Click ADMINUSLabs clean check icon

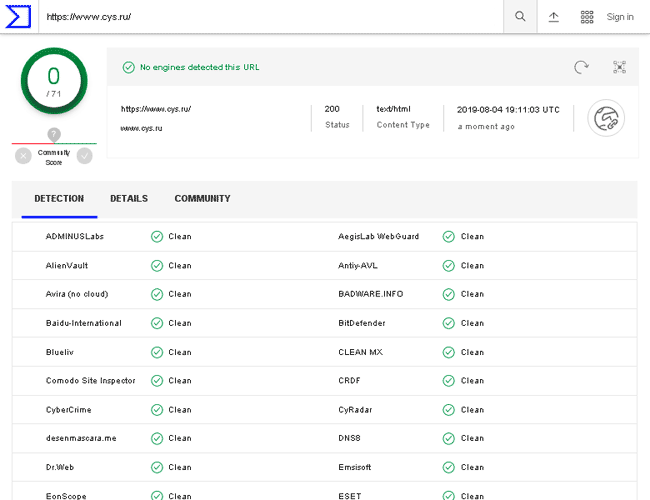[x=157, y=237]
